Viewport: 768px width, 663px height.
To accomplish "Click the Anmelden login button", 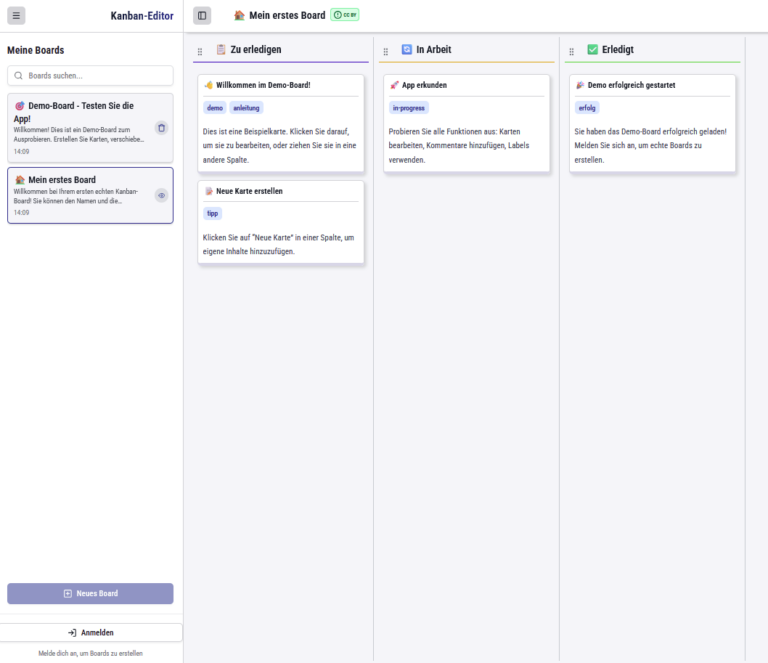I will point(91,633).
